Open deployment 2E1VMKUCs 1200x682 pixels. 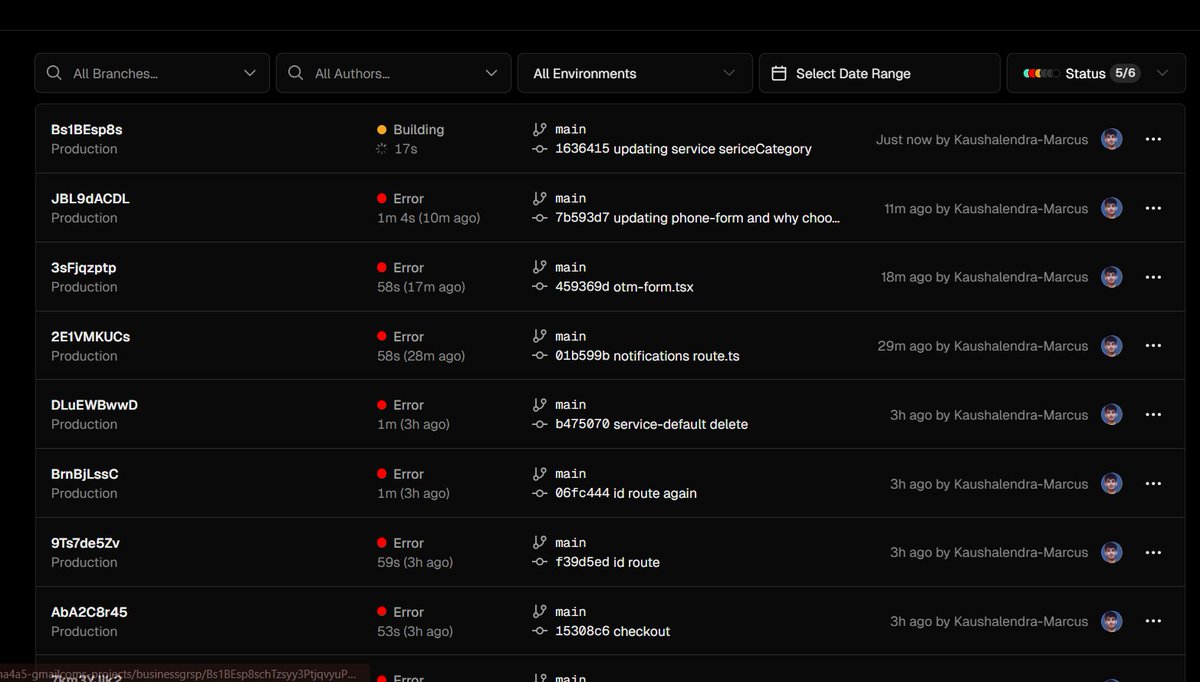pos(91,337)
